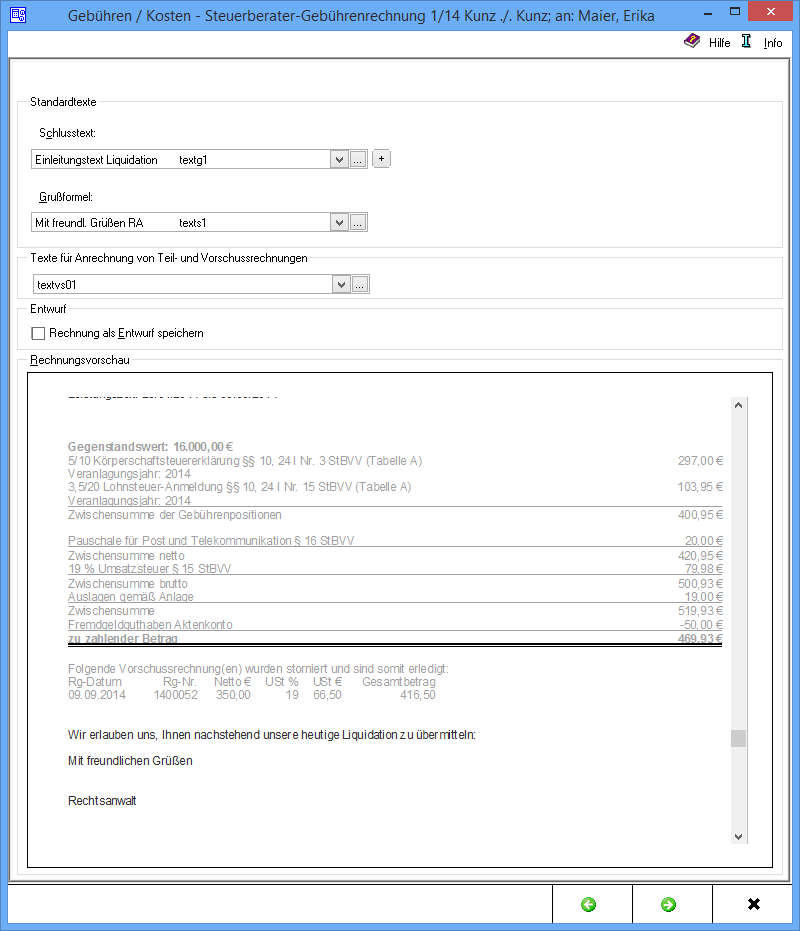
Task: Click Zwischensumme der Gebührenpositionen line
Action: tap(175, 515)
